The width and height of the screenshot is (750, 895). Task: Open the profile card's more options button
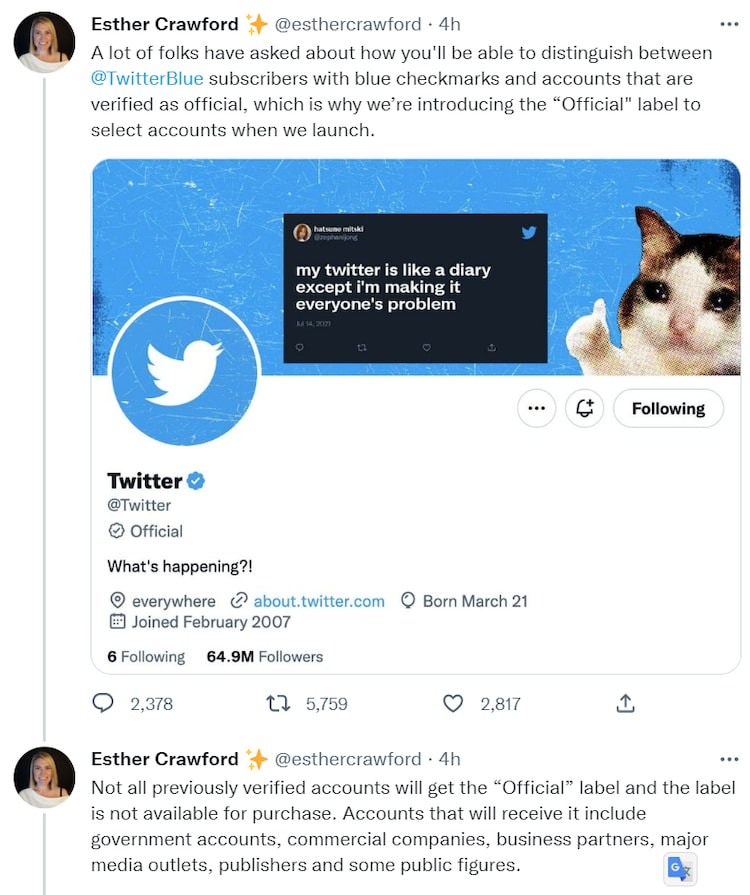[x=537, y=408]
